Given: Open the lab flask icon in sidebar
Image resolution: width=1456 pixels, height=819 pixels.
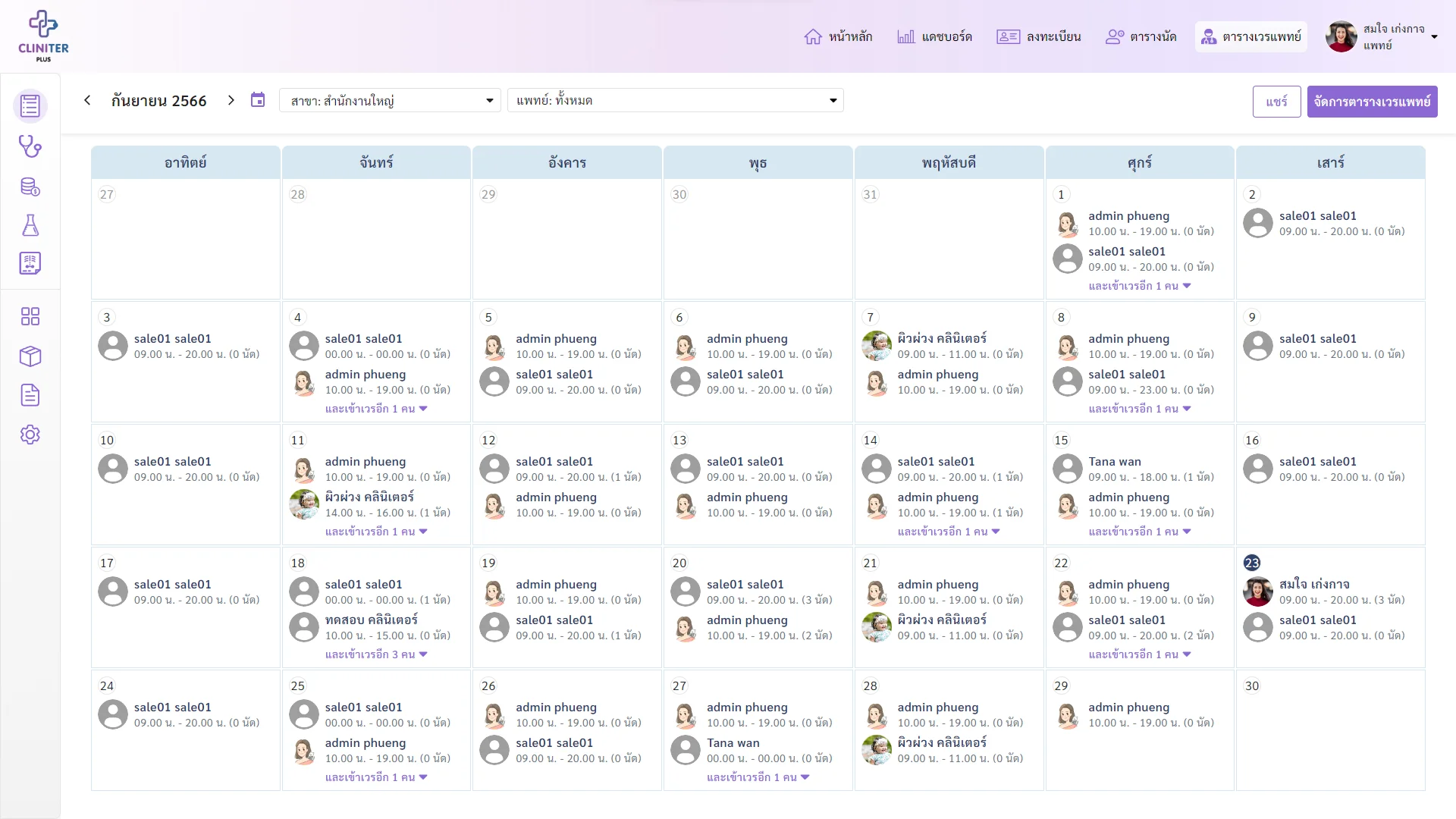Looking at the screenshot, I should point(30,224).
